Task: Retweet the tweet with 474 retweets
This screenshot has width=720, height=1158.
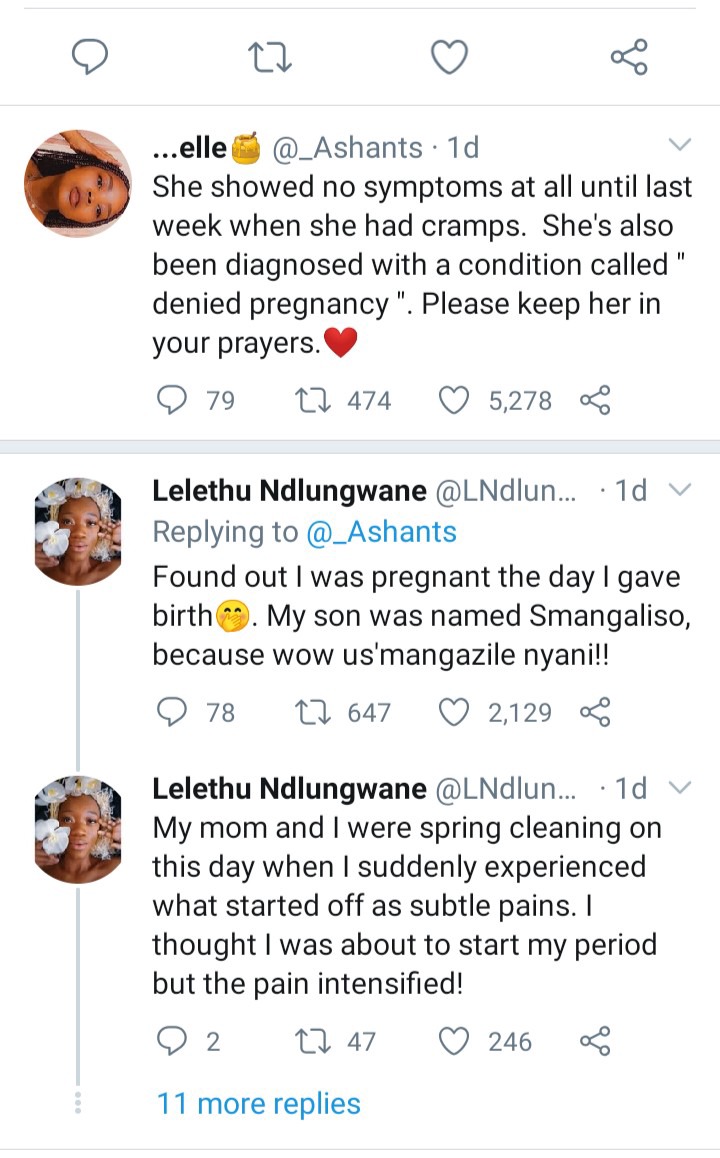Action: (307, 401)
